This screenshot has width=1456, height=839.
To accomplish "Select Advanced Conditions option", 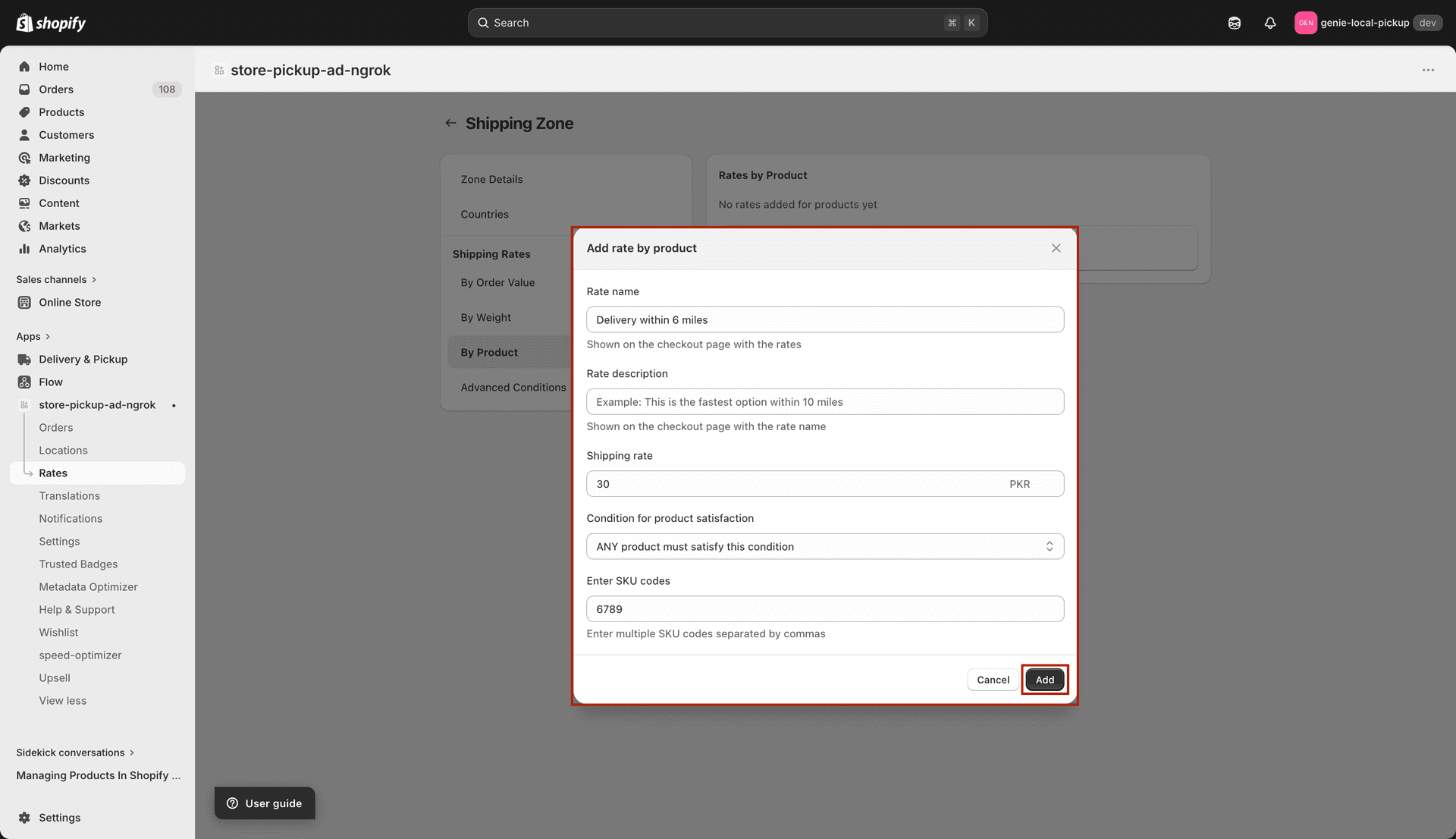I will [513, 387].
